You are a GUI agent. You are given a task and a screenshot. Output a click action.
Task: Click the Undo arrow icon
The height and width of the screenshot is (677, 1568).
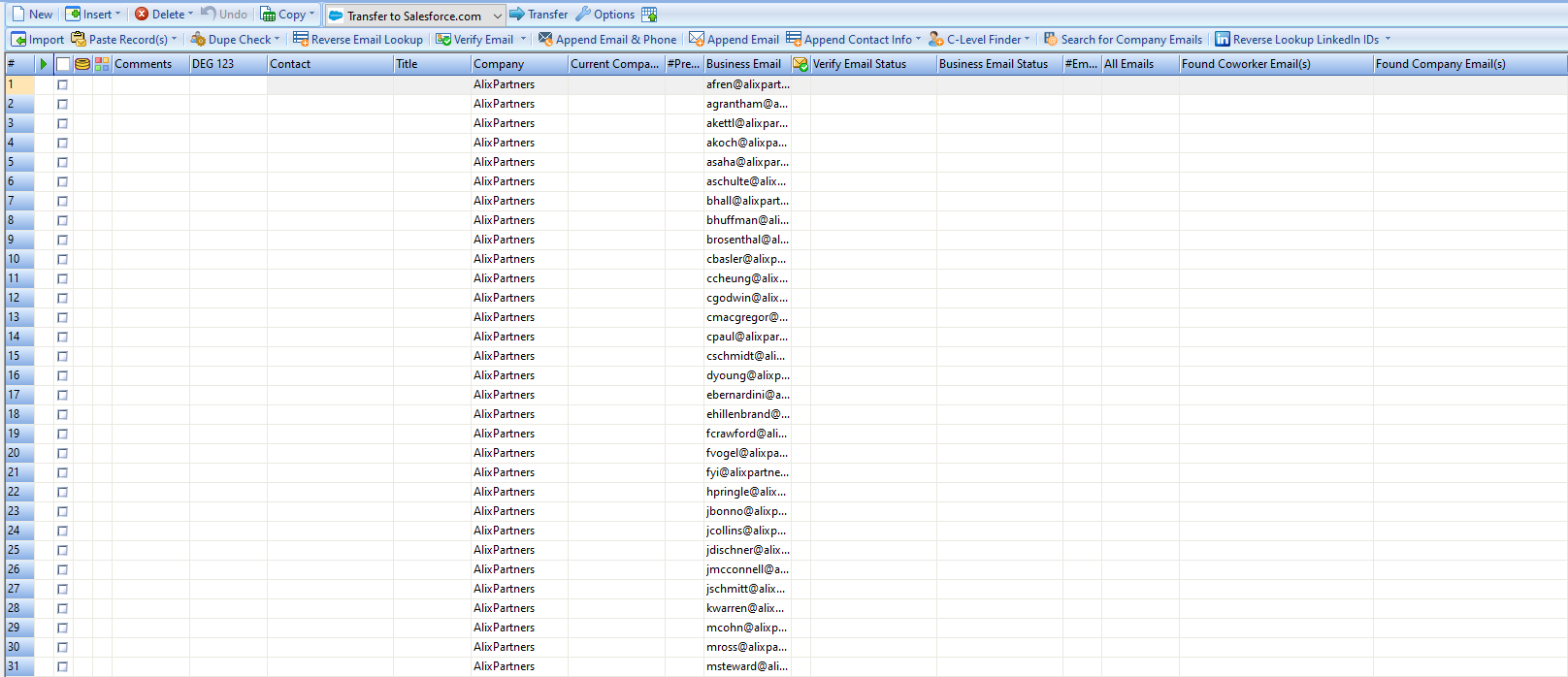click(x=208, y=14)
